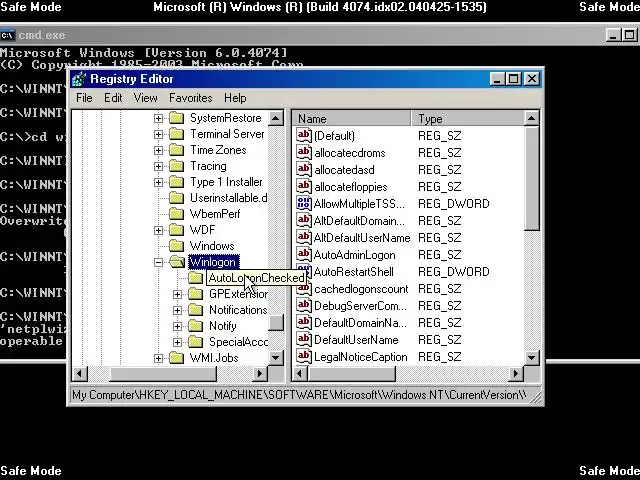Select the AutoRestartShell value
The image size is (640, 480).
[353, 272]
